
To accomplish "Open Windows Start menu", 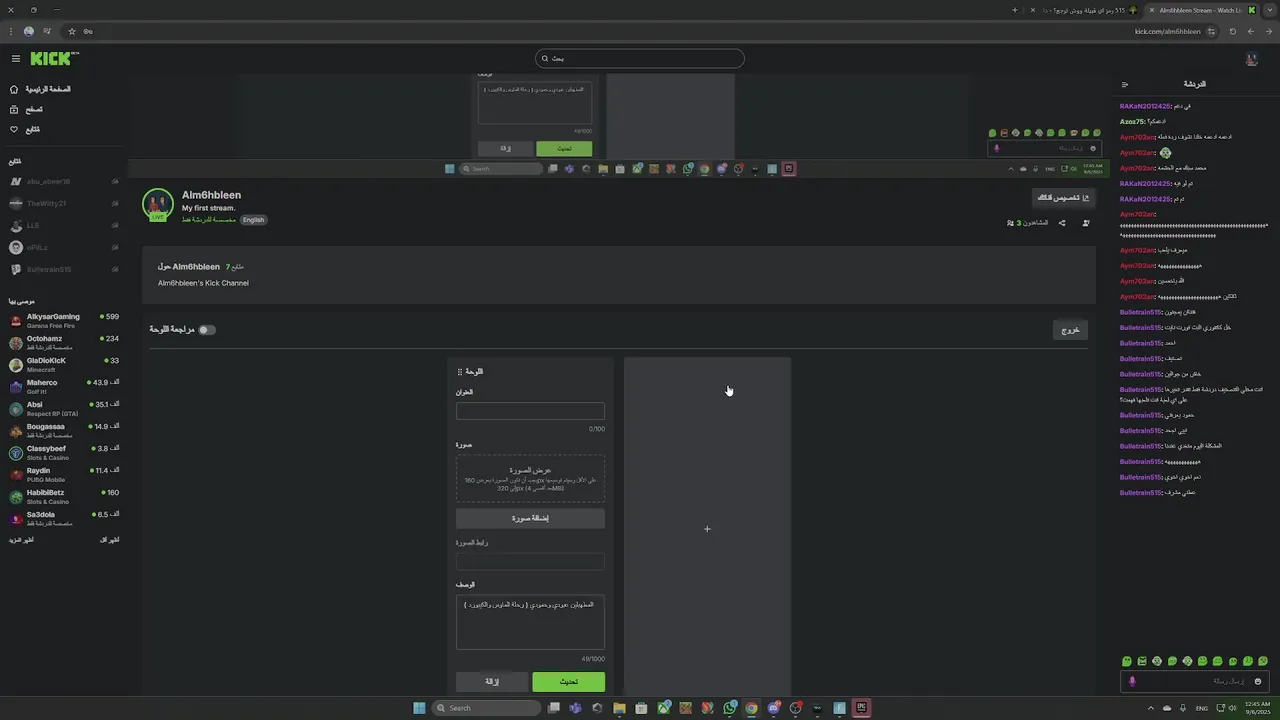I will [419, 708].
